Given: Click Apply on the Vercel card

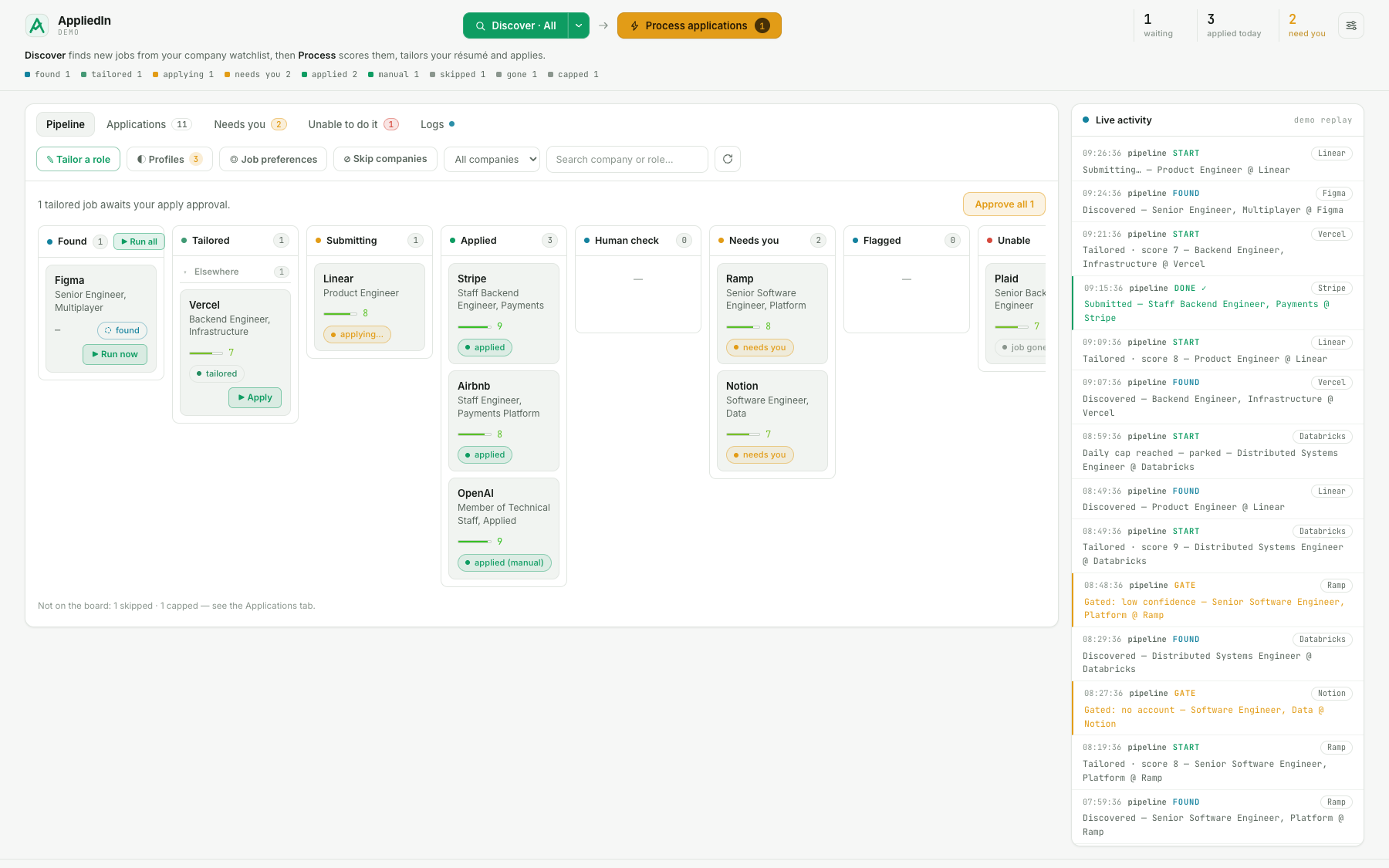Looking at the screenshot, I should (255, 397).
